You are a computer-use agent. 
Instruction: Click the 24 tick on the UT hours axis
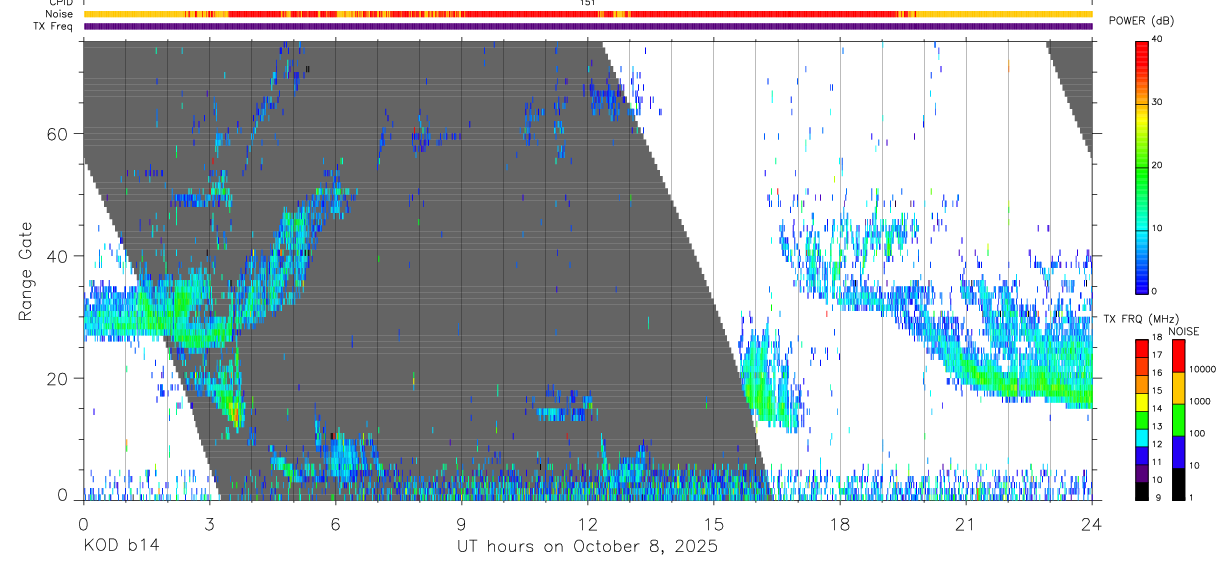[1091, 523]
